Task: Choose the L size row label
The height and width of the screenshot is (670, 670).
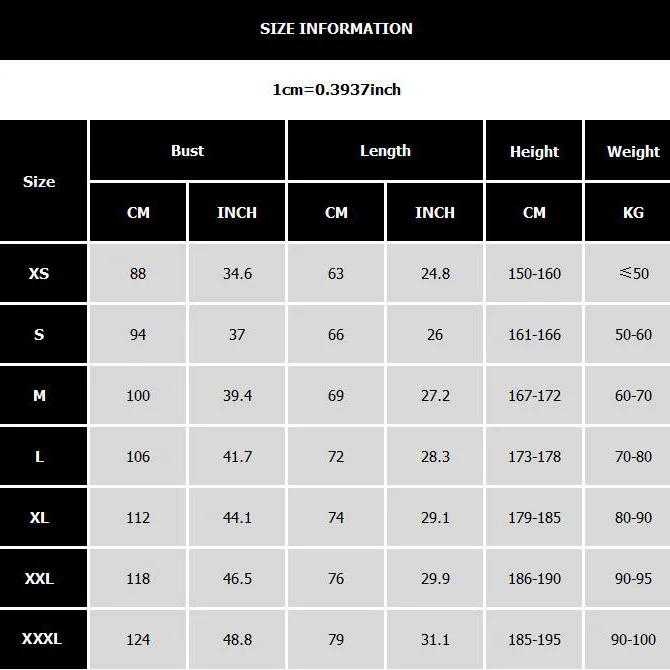Action: click(x=39, y=456)
